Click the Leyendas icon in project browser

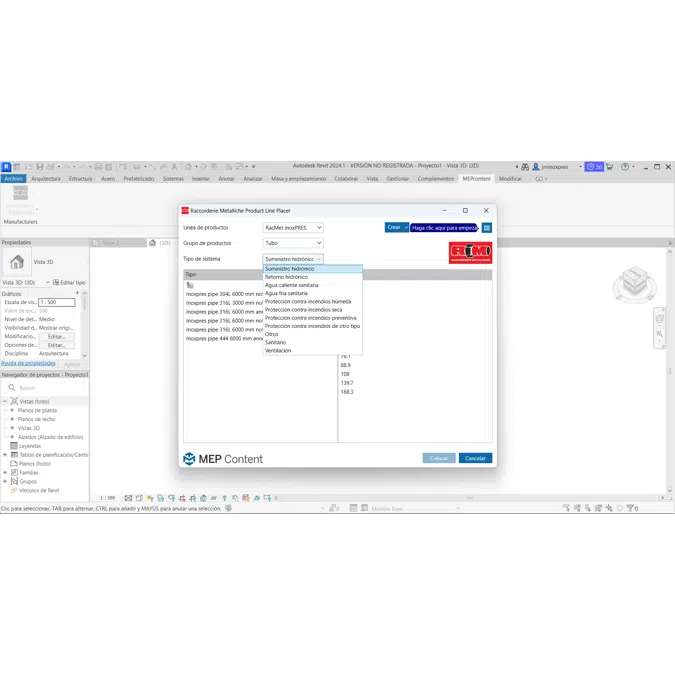pyautogui.click(x=14, y=446)
